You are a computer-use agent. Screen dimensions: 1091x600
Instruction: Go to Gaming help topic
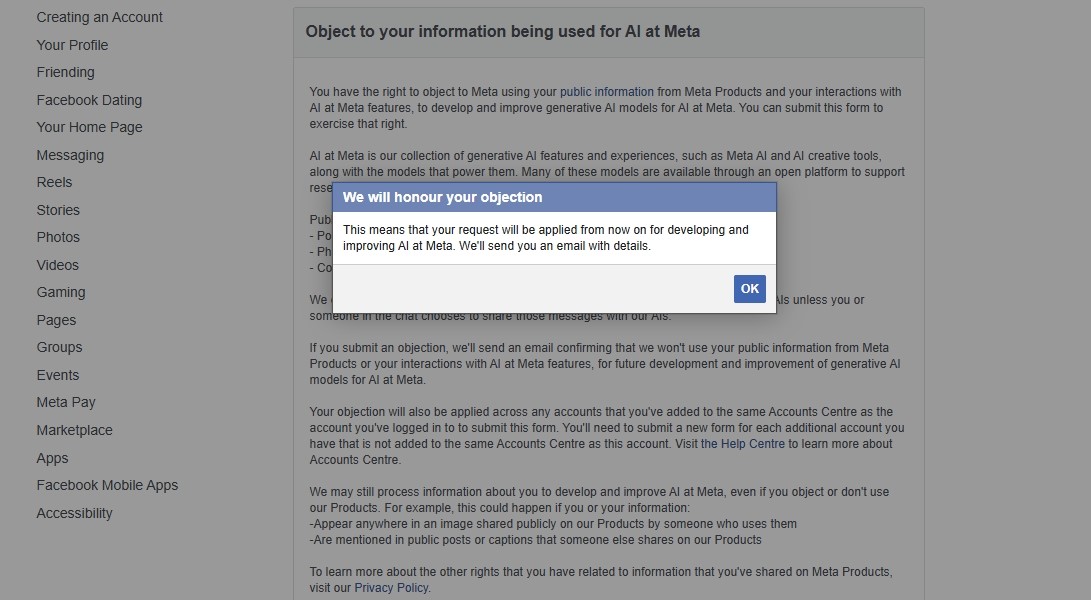(61, 292)
